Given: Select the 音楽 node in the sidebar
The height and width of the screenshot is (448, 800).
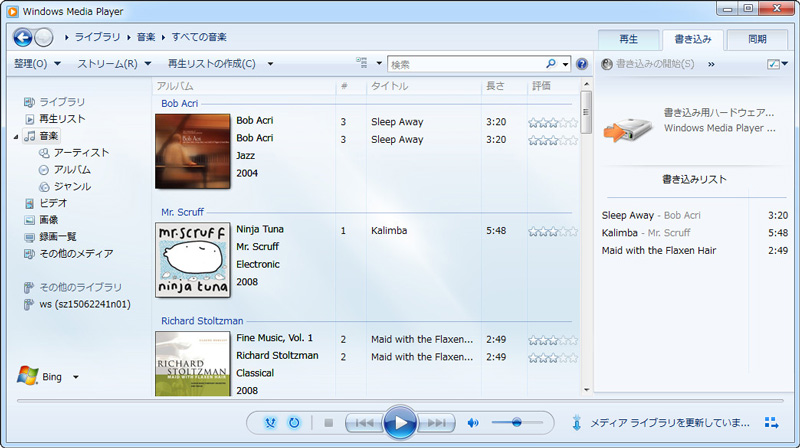Looking at the screenshot, I should click(42, 136).
